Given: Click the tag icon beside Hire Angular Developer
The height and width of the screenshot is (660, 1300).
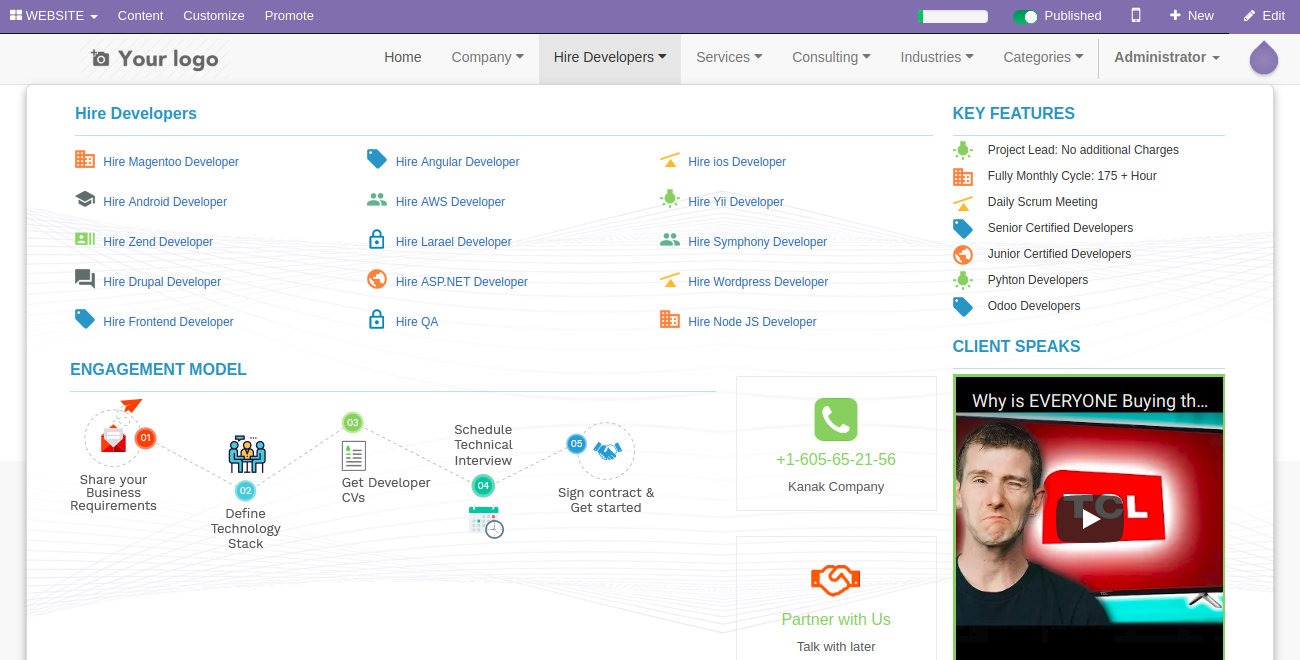Looking at the screenshot, I should [377, 159].
